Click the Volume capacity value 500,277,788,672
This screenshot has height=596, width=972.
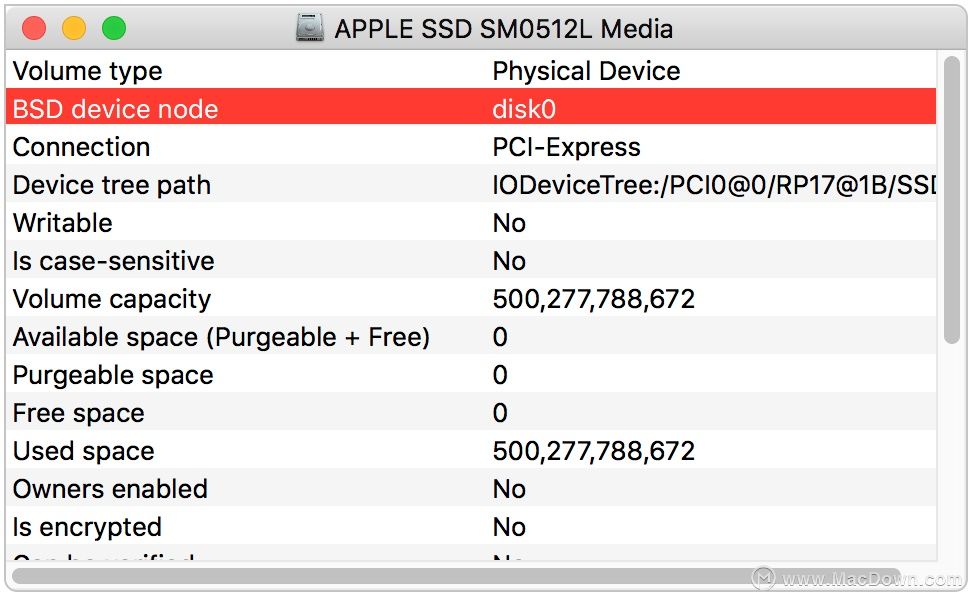(593, 300)
